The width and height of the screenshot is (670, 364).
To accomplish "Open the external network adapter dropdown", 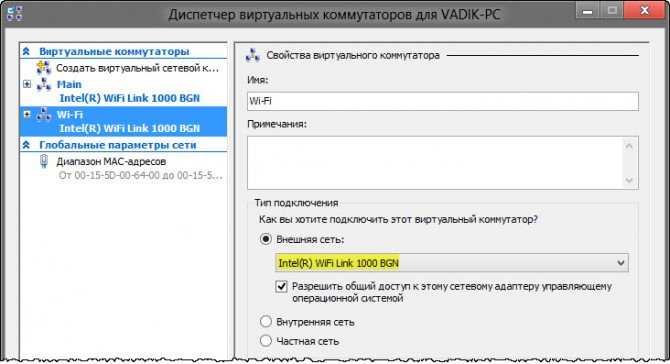I will (x=621, y=263).
